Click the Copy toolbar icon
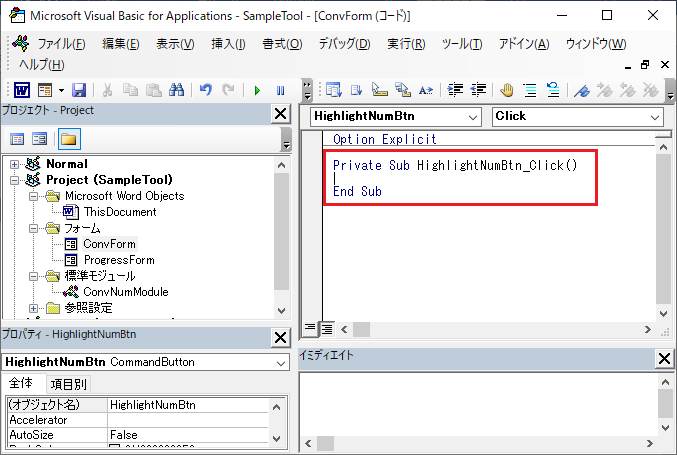 tap(130, 90)
